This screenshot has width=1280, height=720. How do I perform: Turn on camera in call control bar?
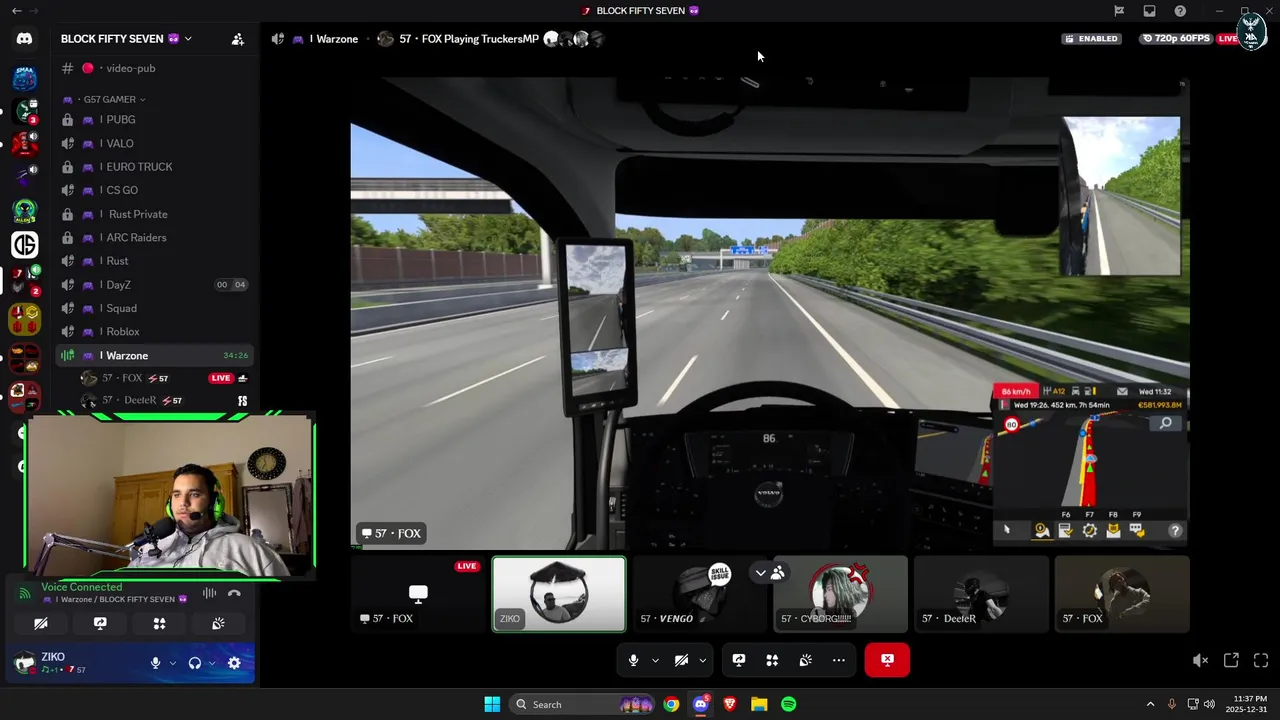(x=681, y=660)
